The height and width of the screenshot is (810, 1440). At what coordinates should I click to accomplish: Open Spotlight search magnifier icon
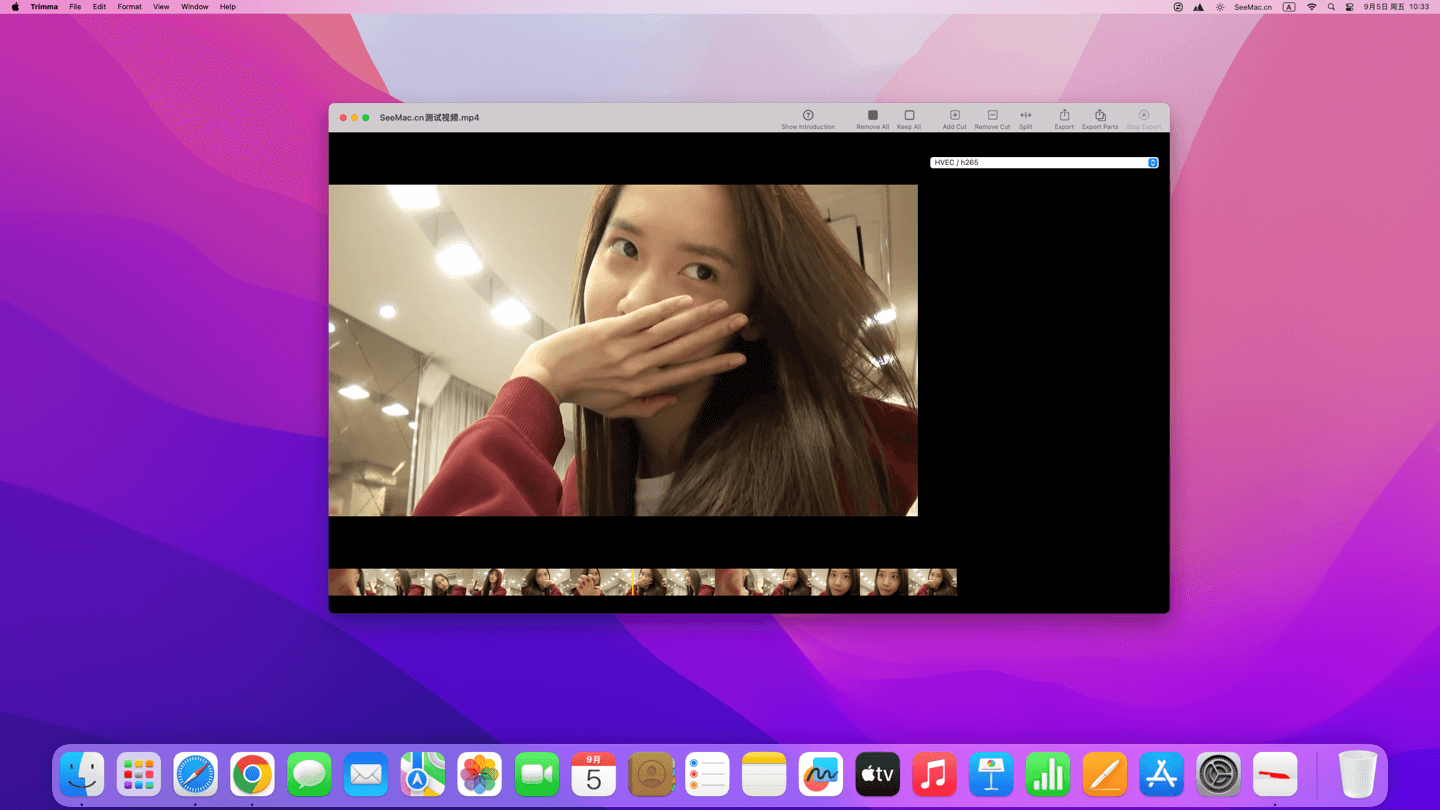[x=1331, y=7]
